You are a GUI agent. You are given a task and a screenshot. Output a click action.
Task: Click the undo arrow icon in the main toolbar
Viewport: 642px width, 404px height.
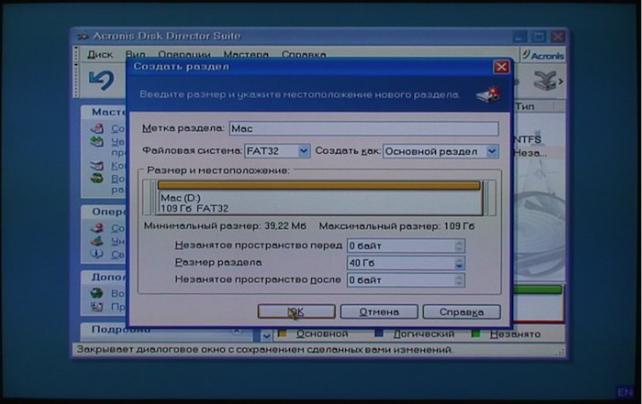[x=101, y=80]
